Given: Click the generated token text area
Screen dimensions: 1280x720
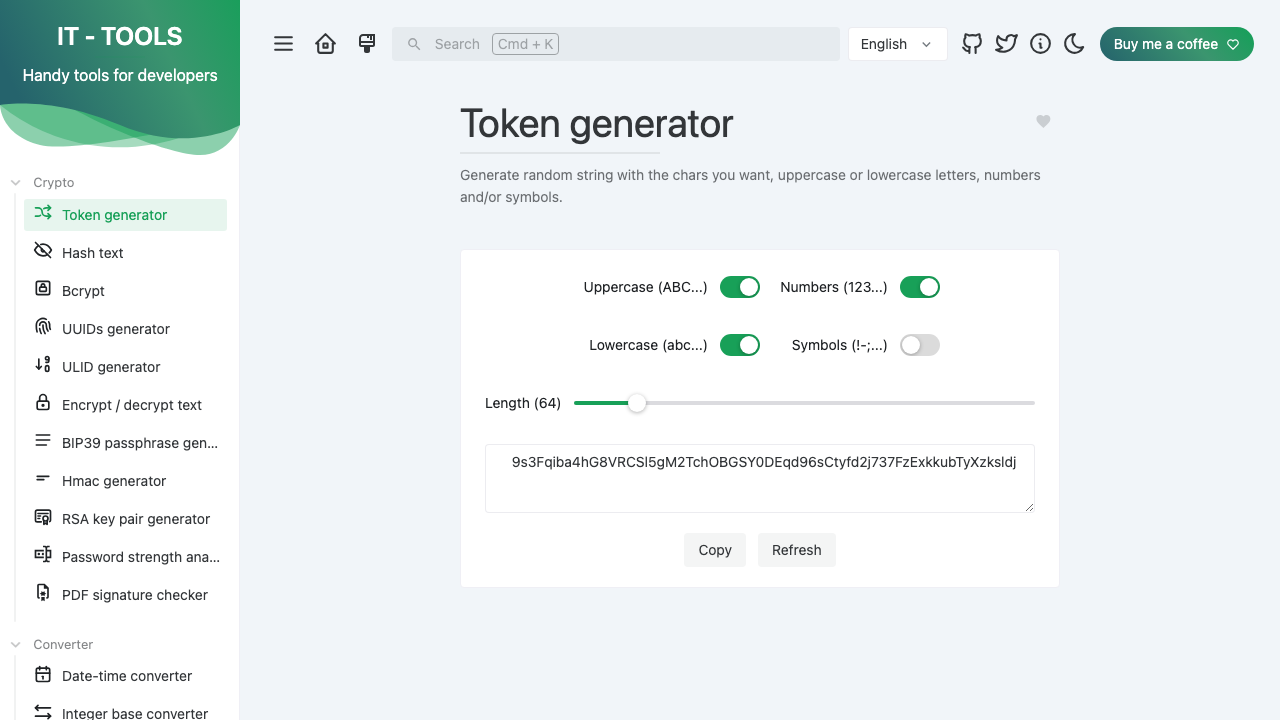Looking at the screenshot, I should click(760, 478).
